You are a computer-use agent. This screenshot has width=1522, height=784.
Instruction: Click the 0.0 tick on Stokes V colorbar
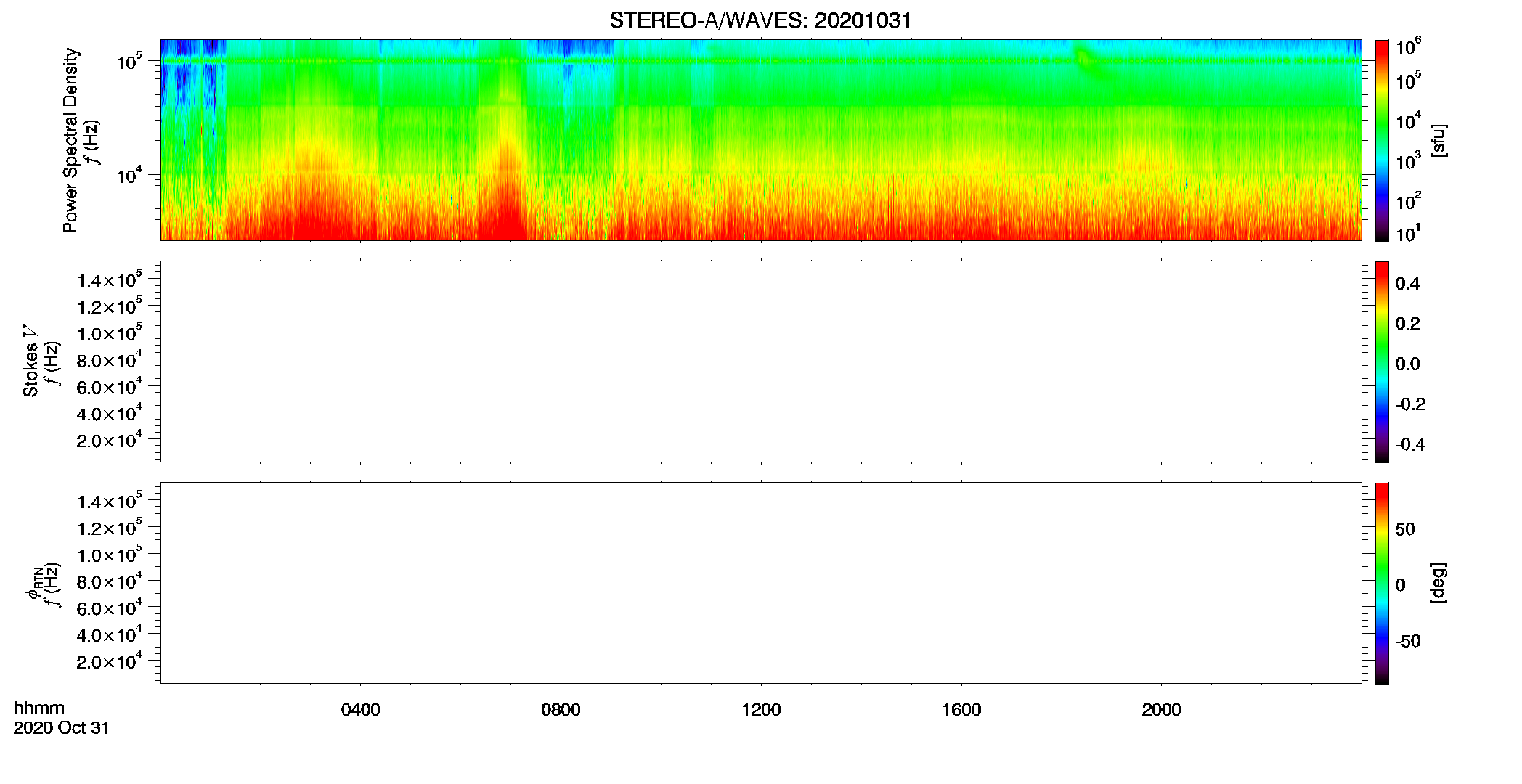[x=1407, y=364]
